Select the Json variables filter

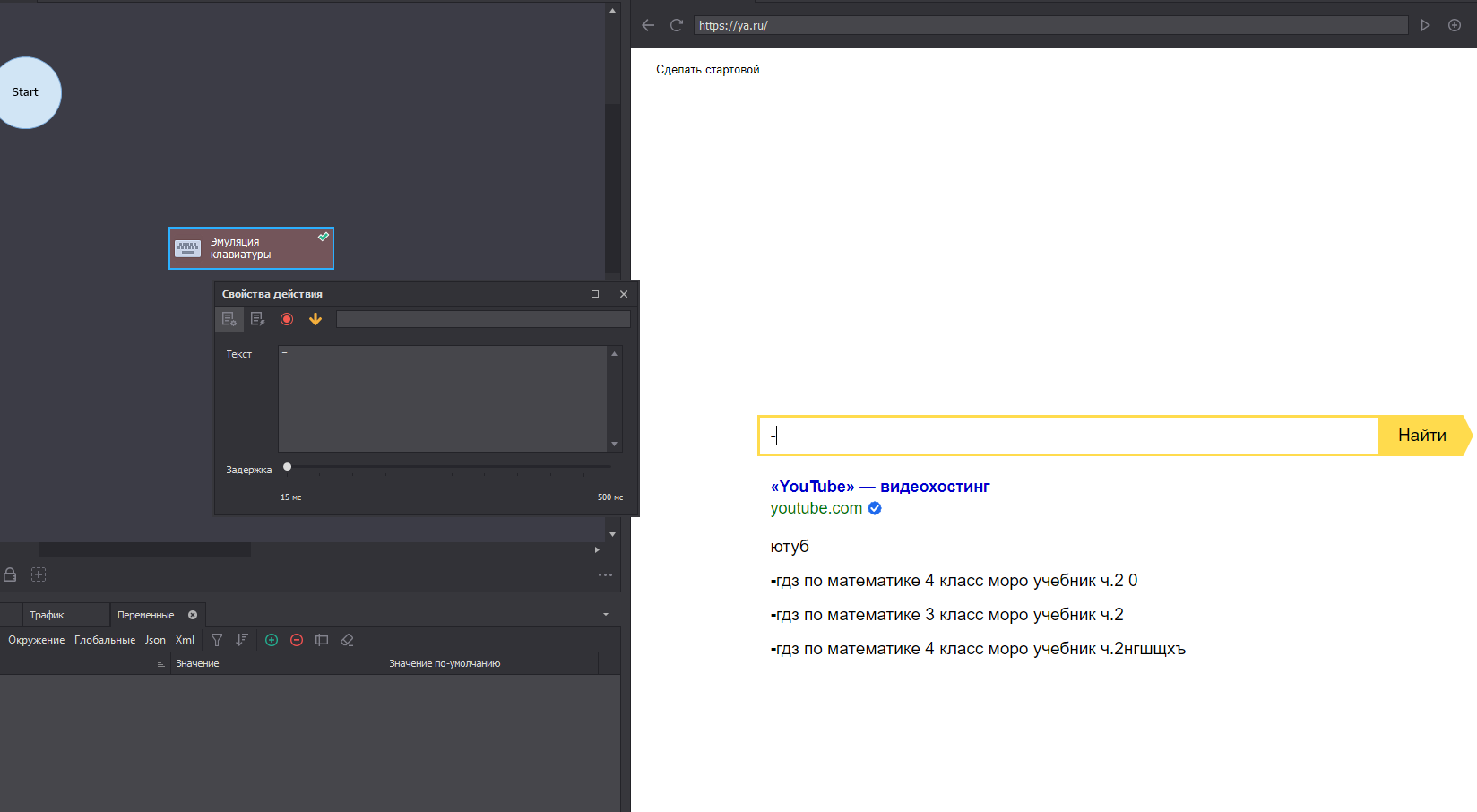(x=155, y=640)
